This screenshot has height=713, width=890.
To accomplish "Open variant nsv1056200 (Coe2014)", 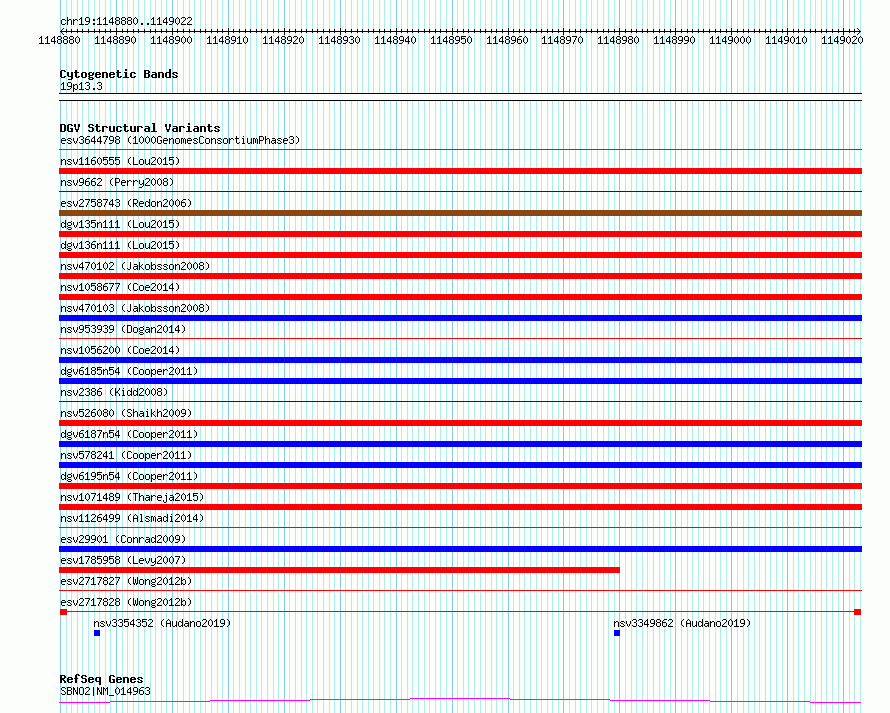I will (120, 350).
